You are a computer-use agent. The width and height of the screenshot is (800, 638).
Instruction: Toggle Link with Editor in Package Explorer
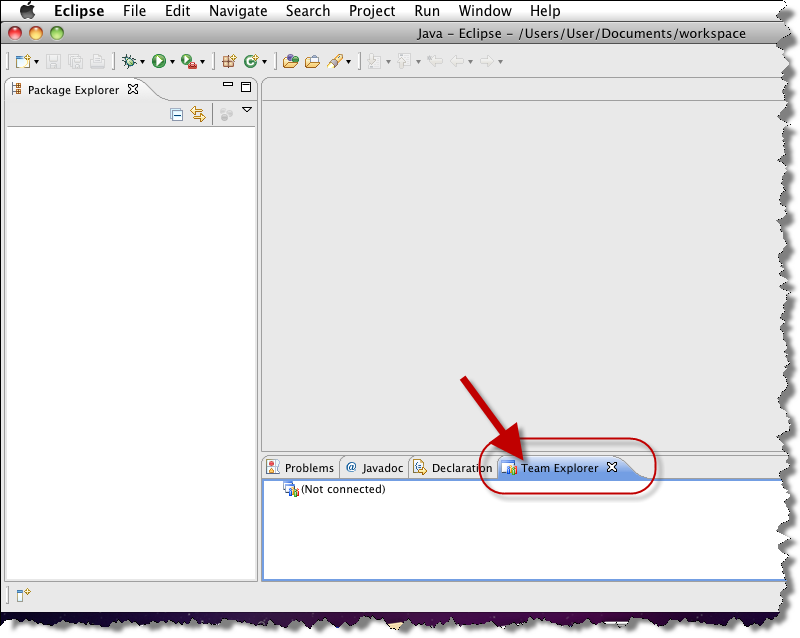[198, 114]
